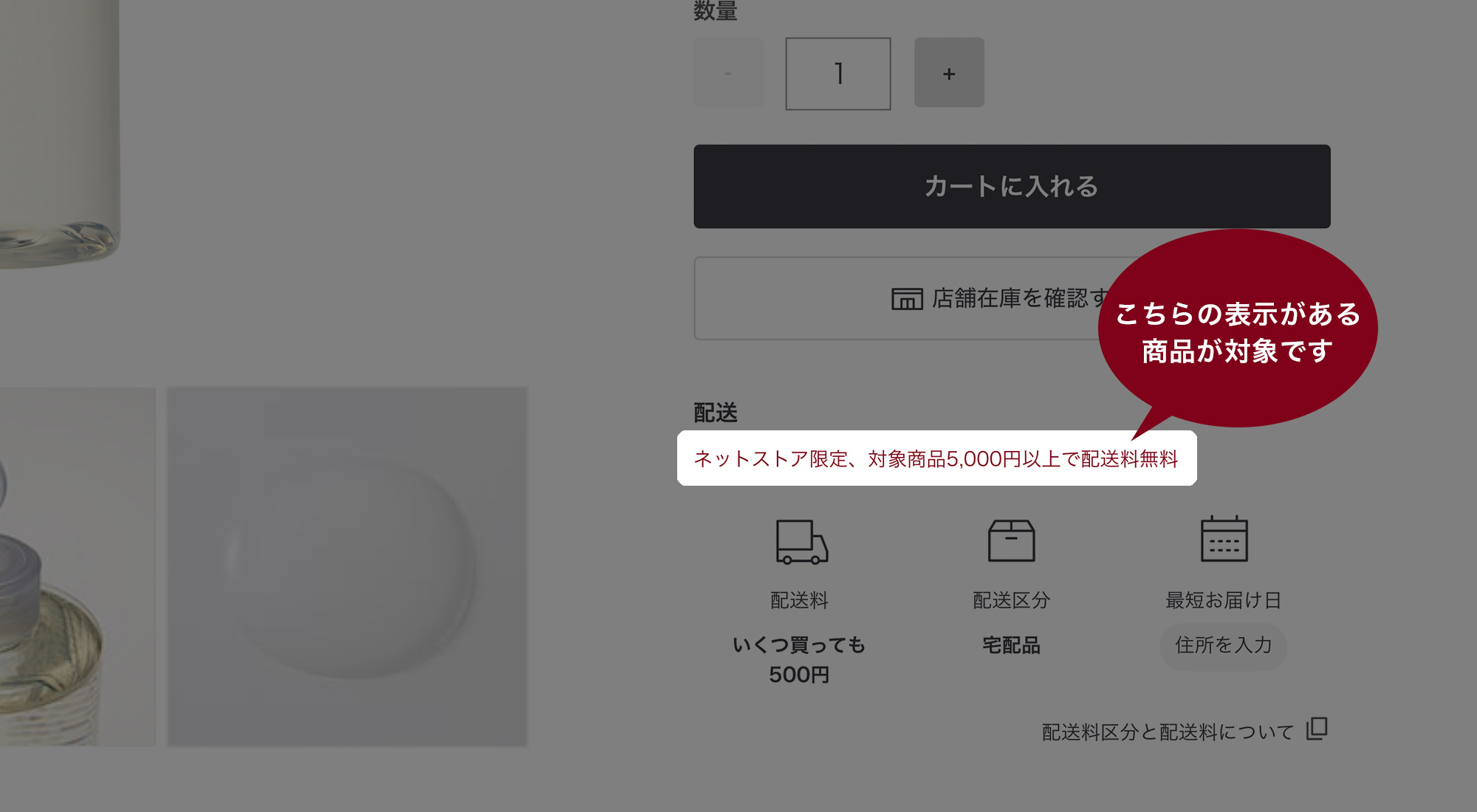Click the calendar icon above 最短お届け日

coord(1223,540)
